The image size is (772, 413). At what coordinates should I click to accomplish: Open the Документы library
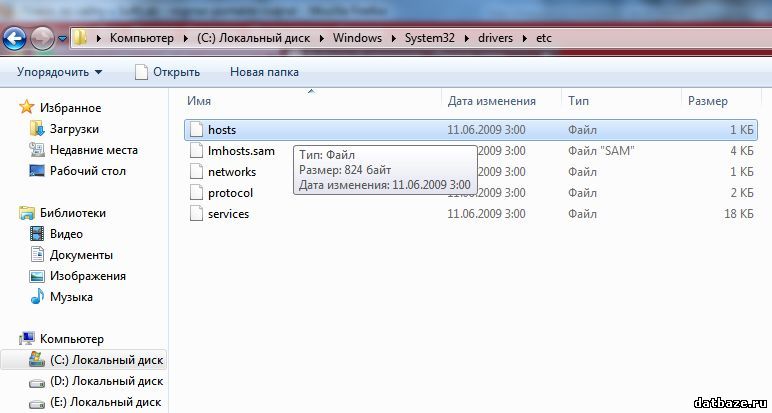click(x=81, y=255)
